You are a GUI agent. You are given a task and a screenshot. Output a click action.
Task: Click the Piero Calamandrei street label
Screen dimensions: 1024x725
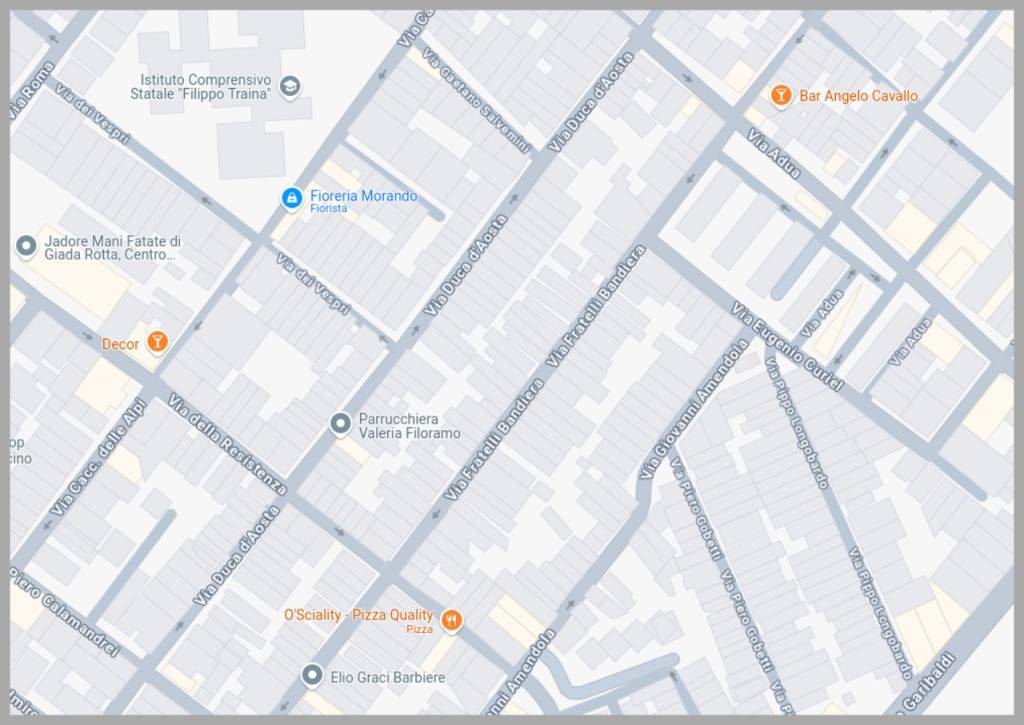[x=65, y=612]
